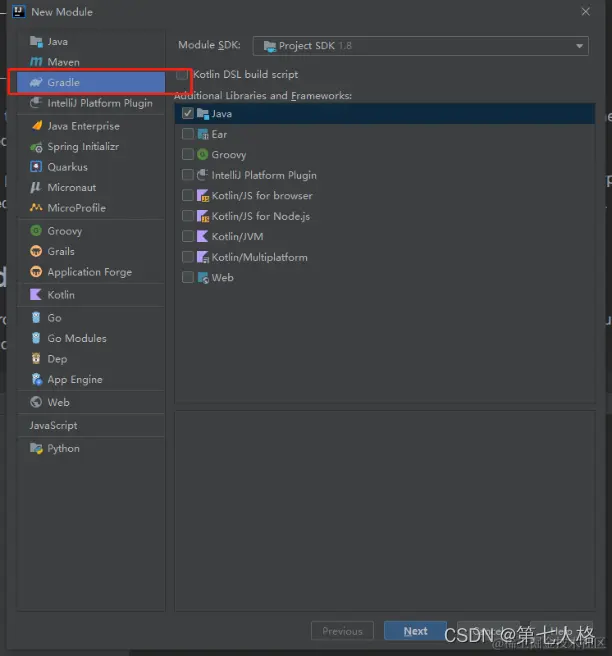
Task: Click the IntelliJ logo in title bar
Action: coord(19,11)
